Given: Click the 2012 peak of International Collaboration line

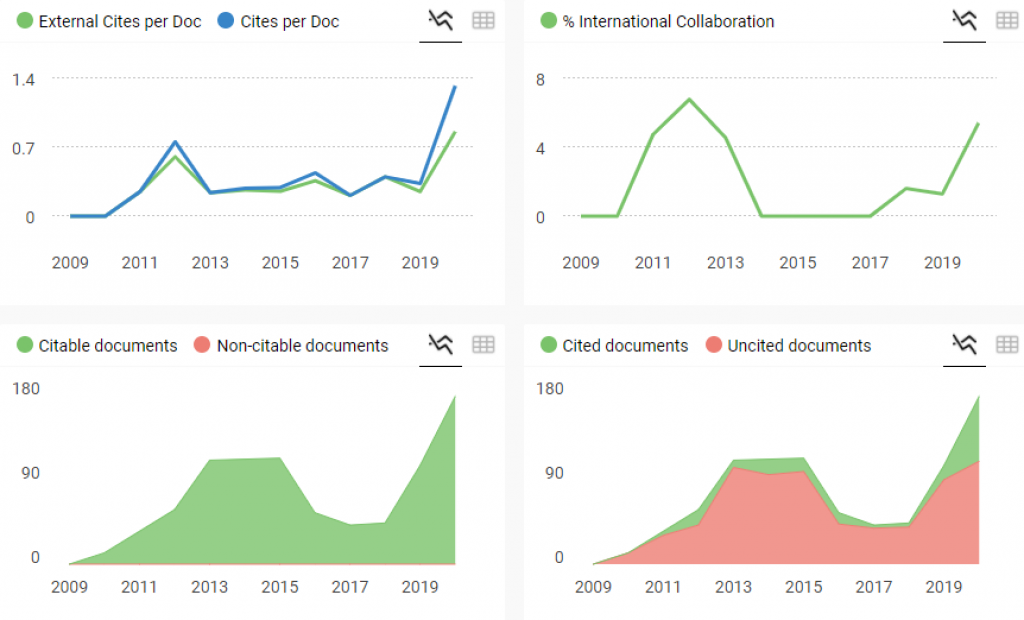Looking at the screenshot, I should [689, 99].
